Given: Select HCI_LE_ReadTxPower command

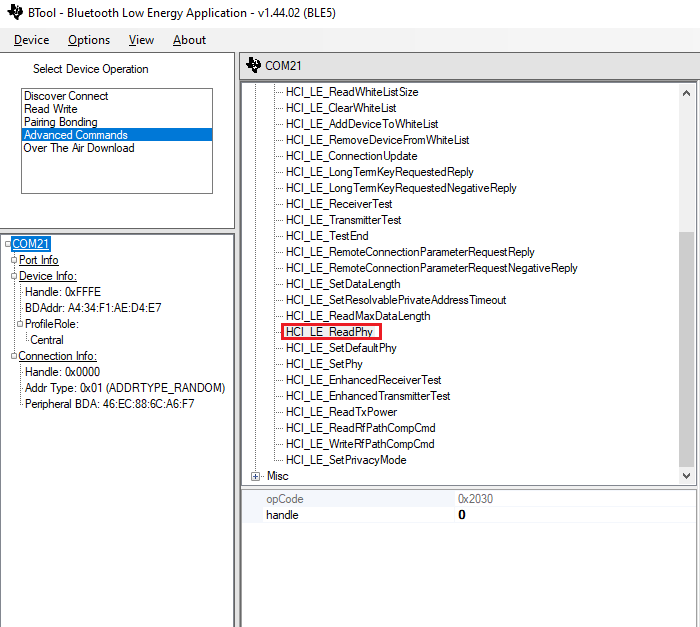Looking at the screenshot, I should click(x=342, y=412).
